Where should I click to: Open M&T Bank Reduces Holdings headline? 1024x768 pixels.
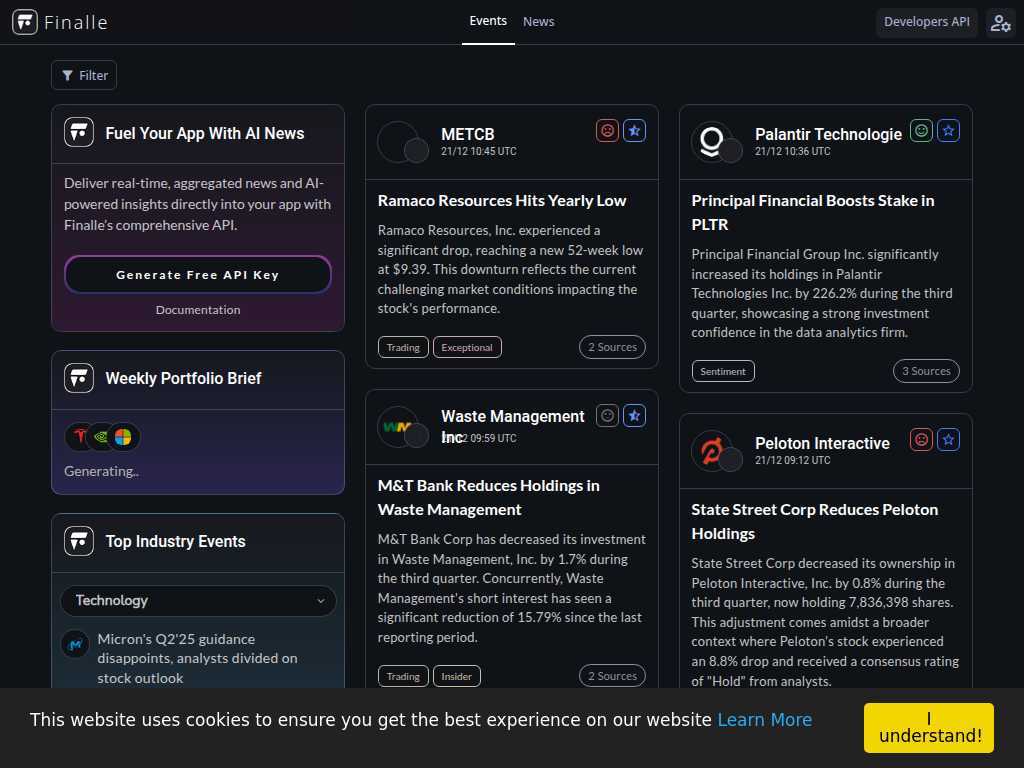(x=488, y=498)
